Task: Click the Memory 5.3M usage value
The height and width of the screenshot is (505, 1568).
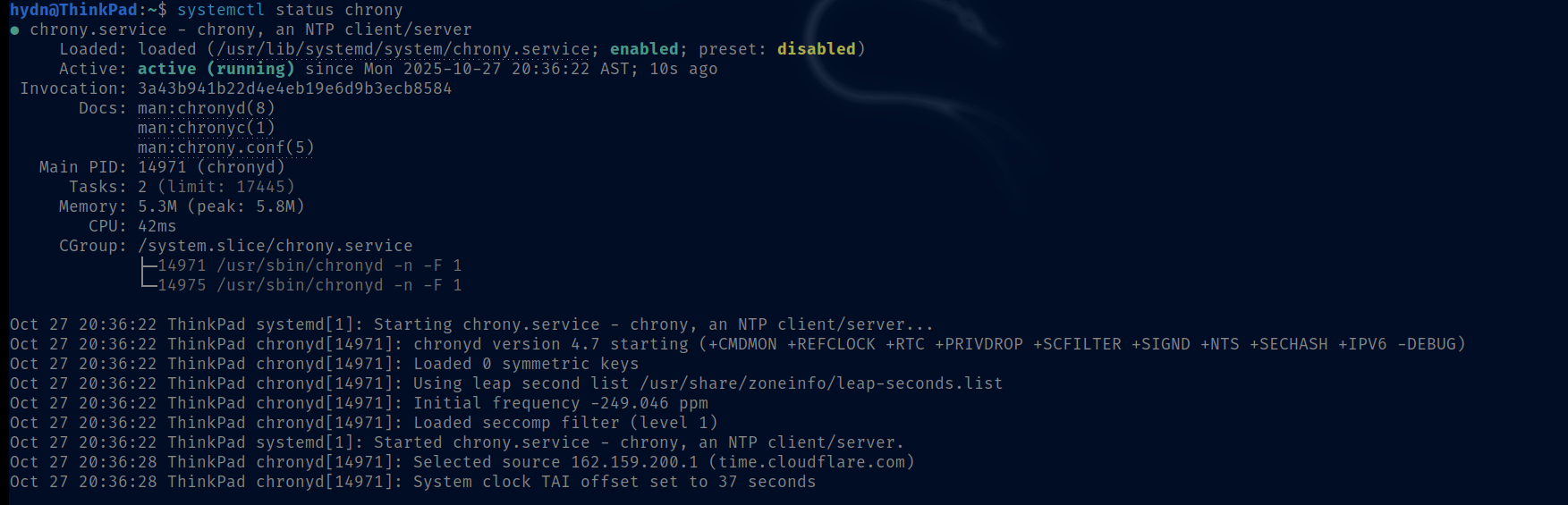Action: point(157,206)
